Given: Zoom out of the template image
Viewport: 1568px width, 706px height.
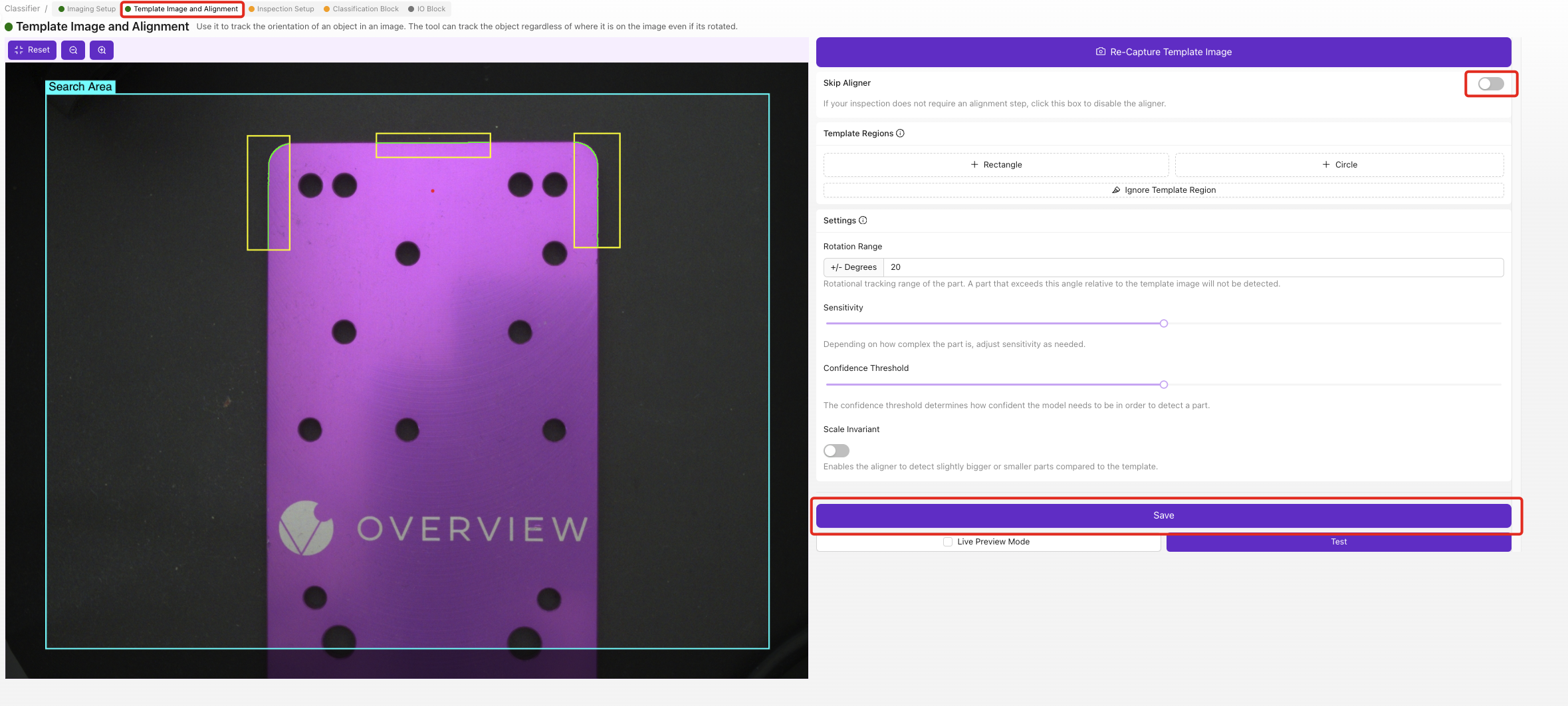Looking at the screenshot, I should tap(73, 50).
